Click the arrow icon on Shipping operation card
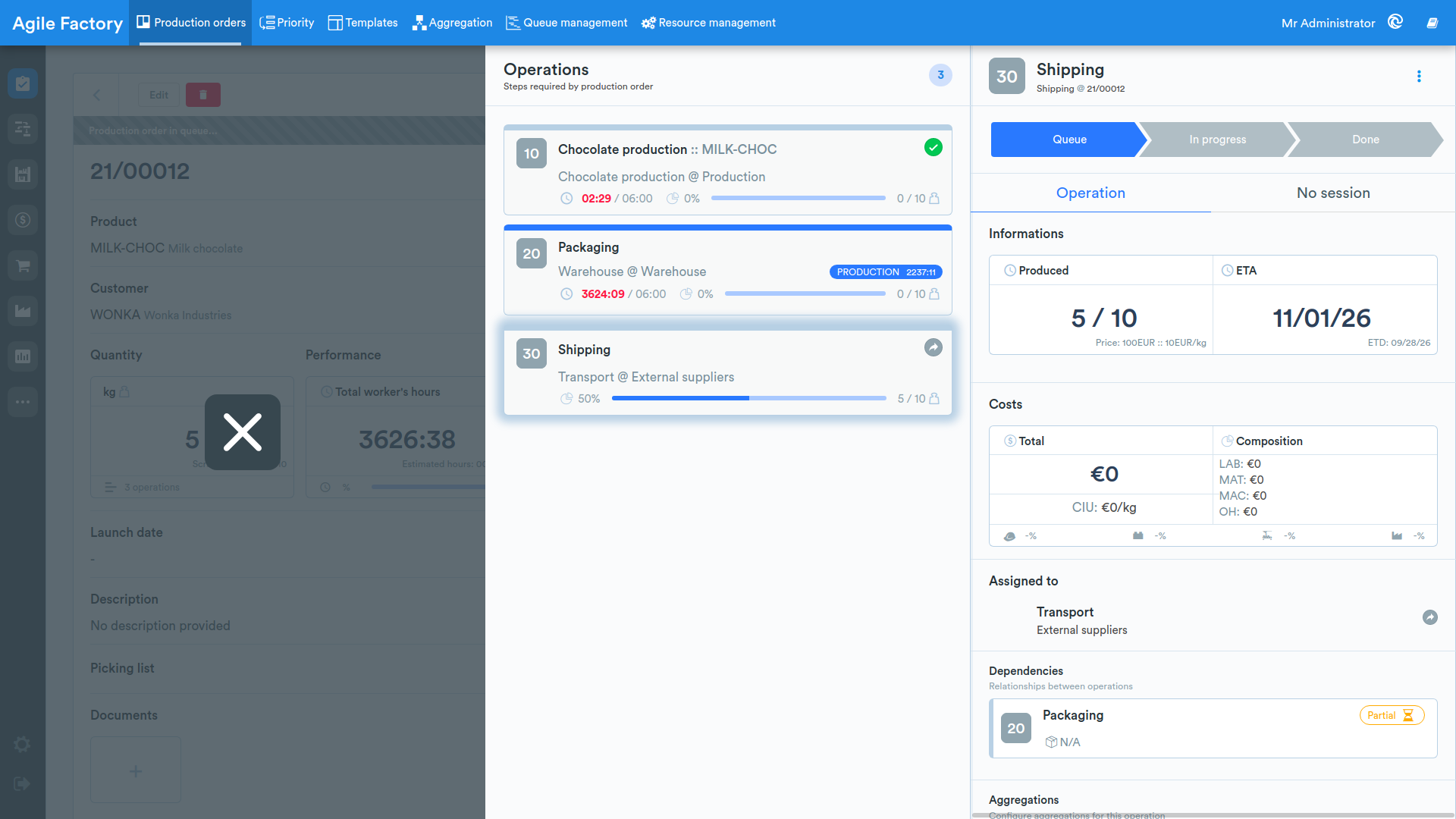The width and height of the screenshot is (1456, 819). point(934,347)
